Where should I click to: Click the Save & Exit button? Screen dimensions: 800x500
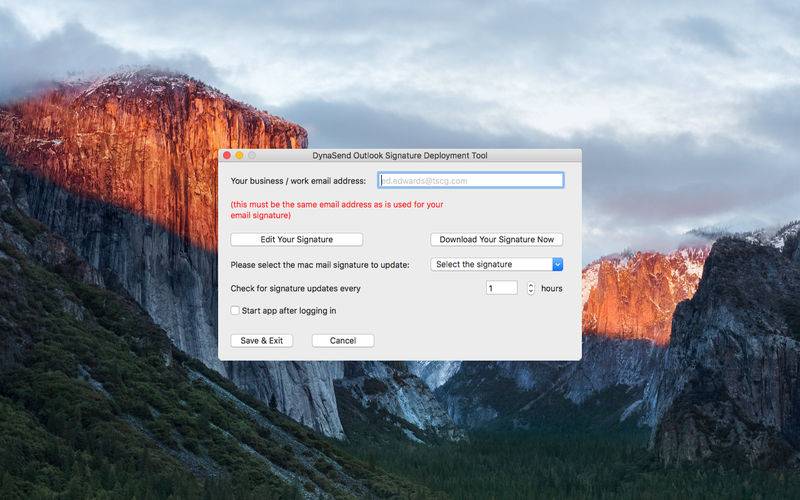tap(262, 340)
